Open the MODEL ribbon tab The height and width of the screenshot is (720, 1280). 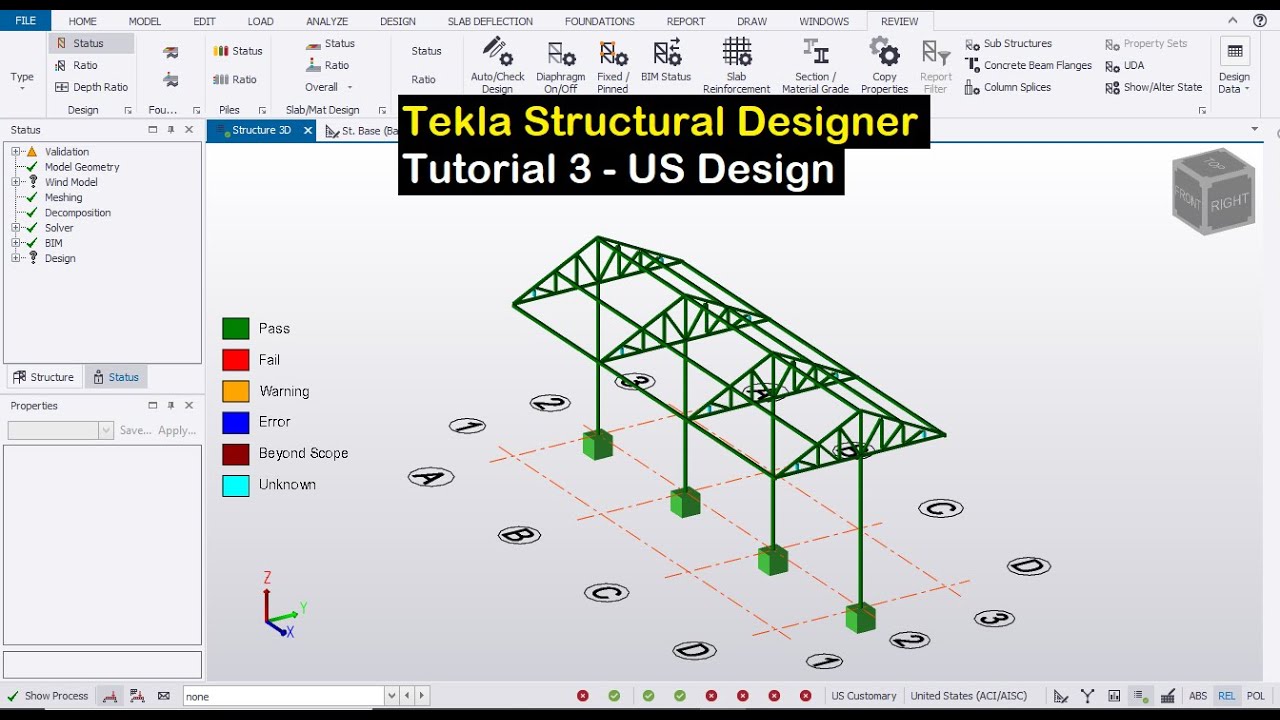tap(145, 21)
